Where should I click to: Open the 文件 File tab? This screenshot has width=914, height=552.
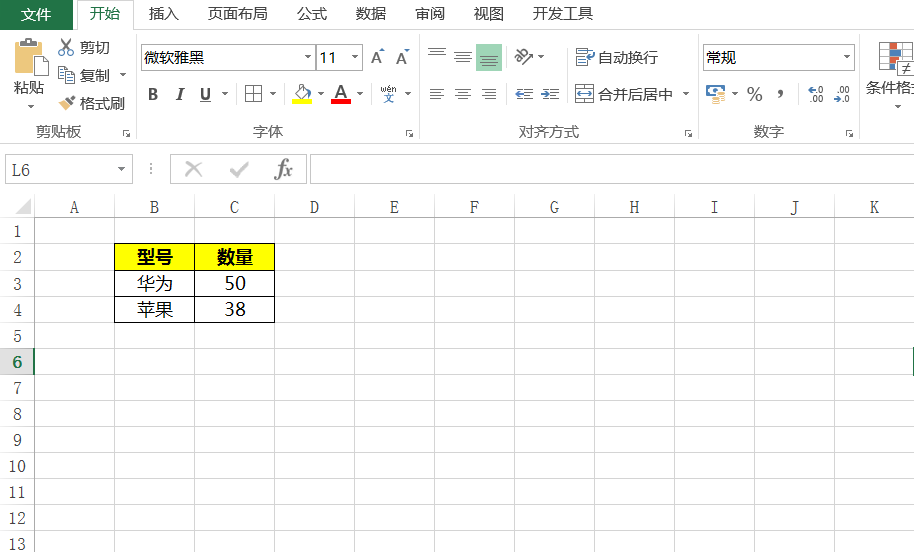(36, 14)
